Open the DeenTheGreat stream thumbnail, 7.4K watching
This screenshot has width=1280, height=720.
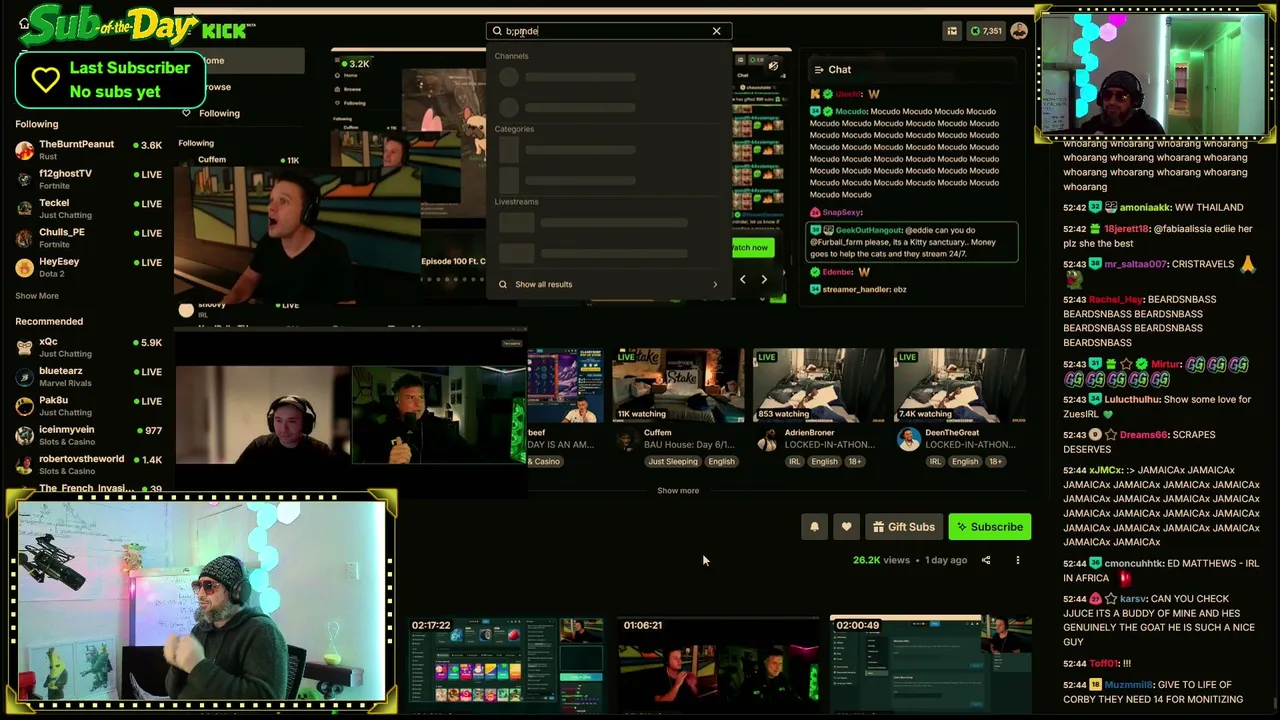coord(960,385)
